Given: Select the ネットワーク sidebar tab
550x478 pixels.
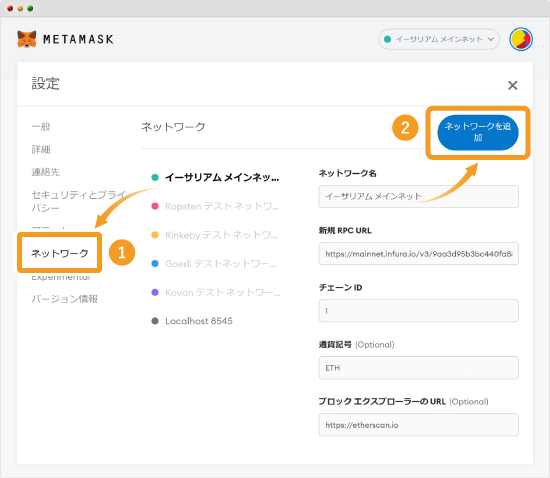Looking at the screenshot, I should 60,253.
